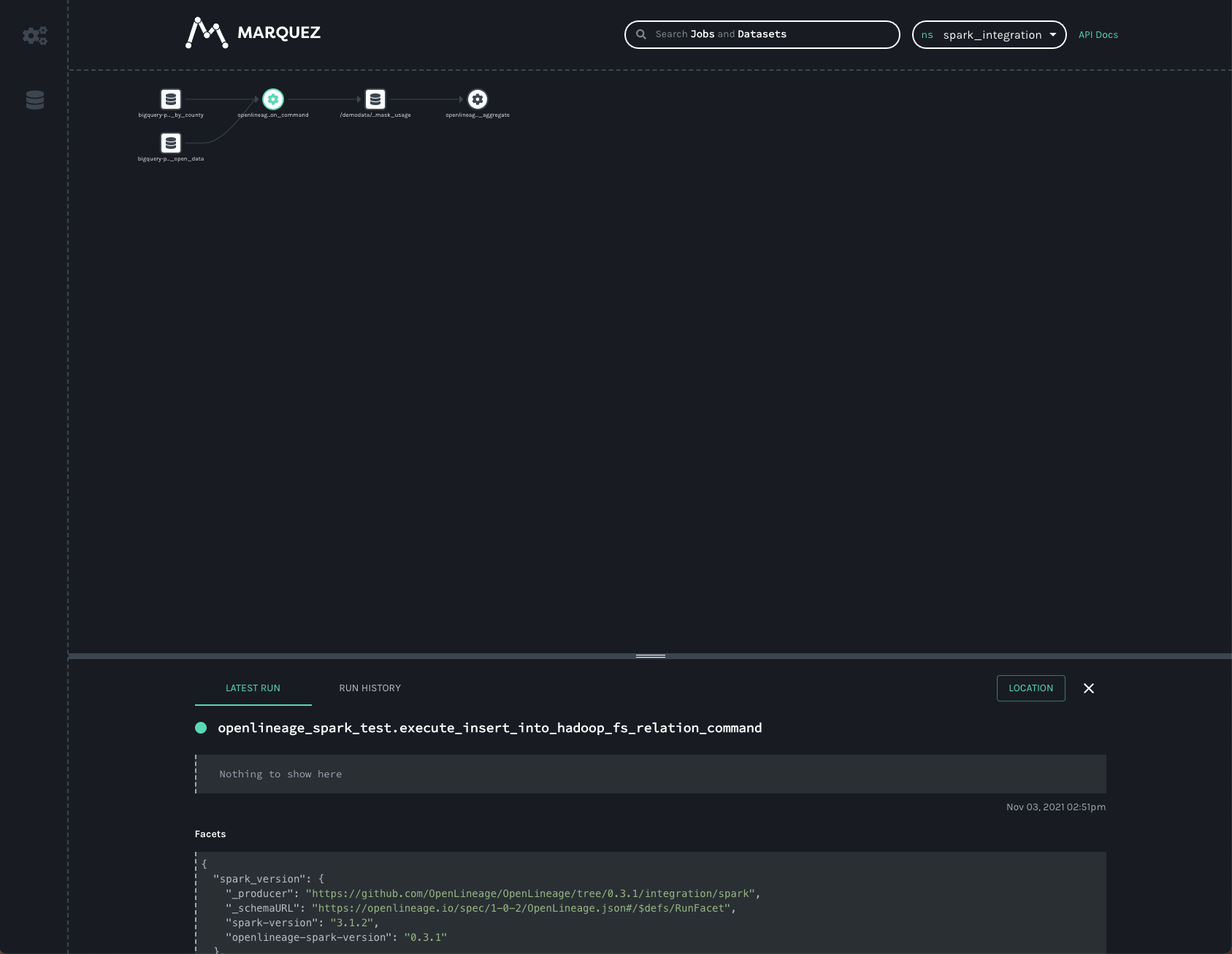
Task: Switch to the Run History tab
Action: click(x=370, y=688)
